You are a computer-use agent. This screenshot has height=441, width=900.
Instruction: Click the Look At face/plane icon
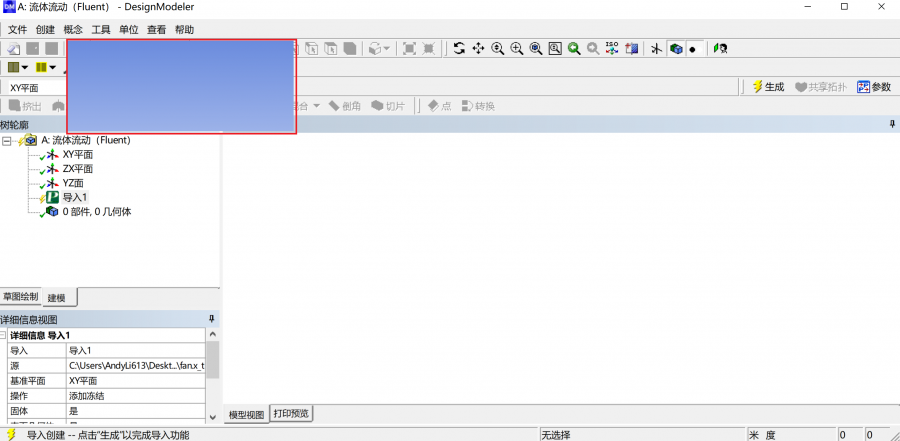tap(631, 49)
